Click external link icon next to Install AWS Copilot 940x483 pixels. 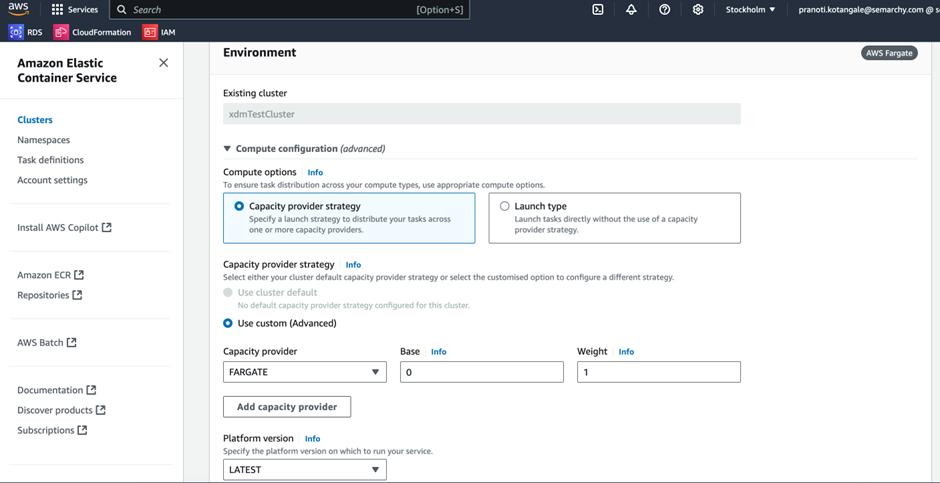(107, 227)
